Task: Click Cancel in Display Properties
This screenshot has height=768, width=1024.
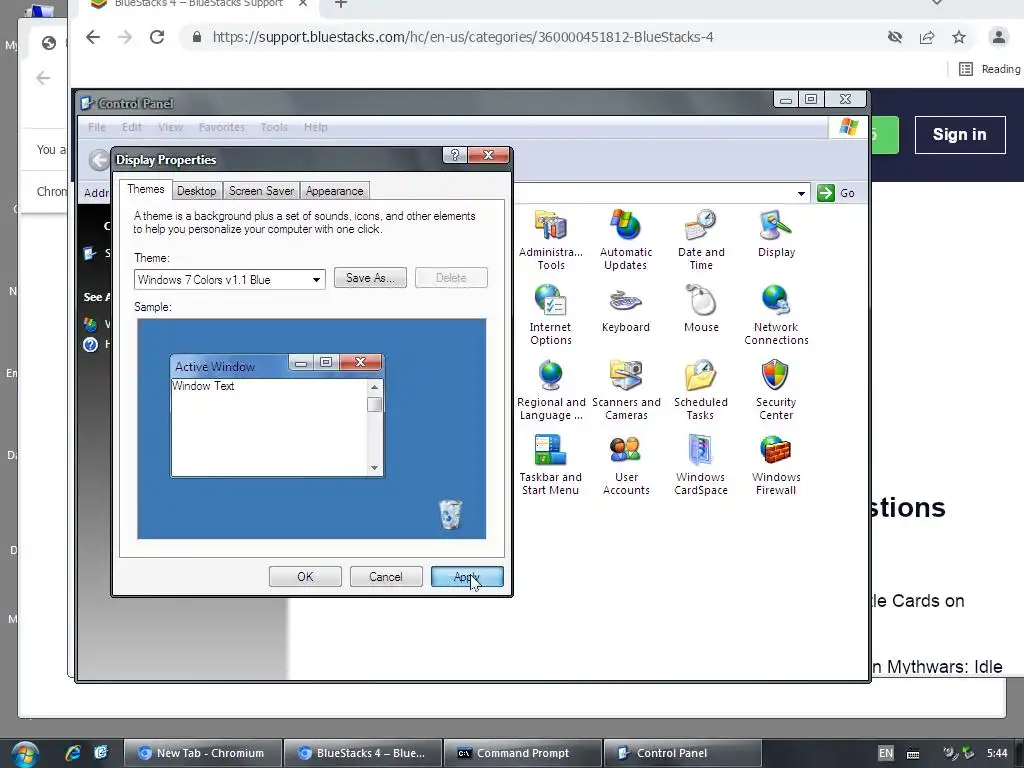Action: click(x=385, y=577)
